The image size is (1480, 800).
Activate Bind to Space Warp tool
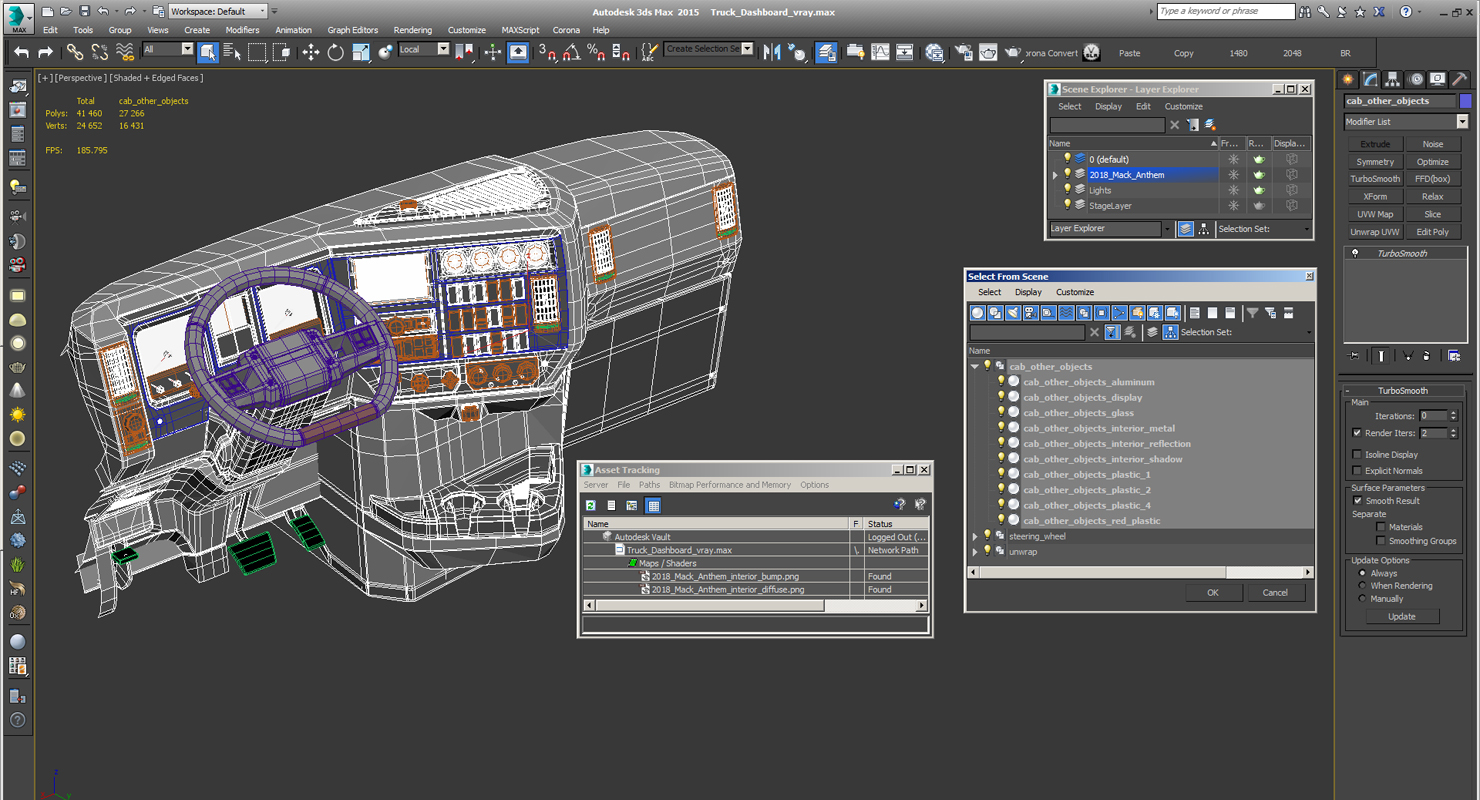click(x=125, y=52)
